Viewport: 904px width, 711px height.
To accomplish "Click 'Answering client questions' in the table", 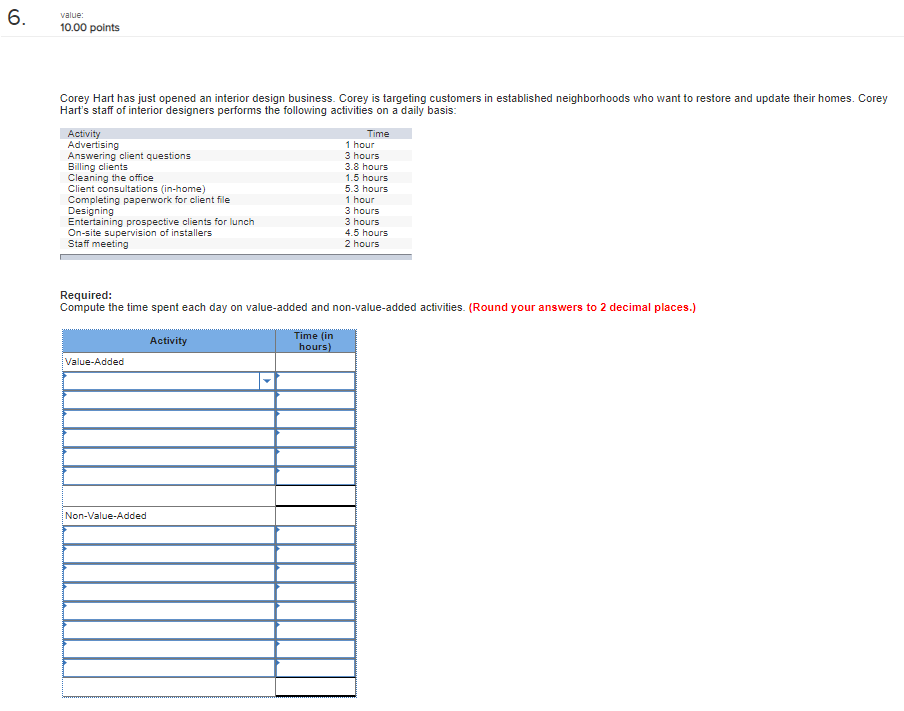I will (129, 156).
